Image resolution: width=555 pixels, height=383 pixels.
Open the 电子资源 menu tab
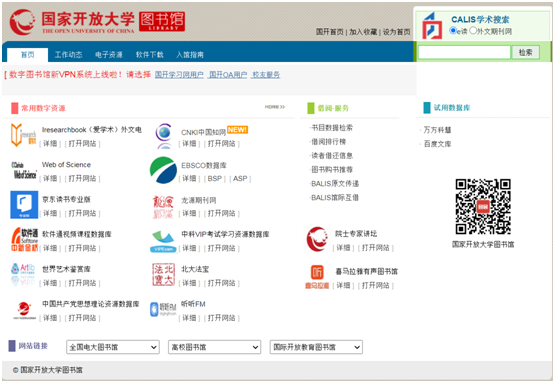point(109,55)
